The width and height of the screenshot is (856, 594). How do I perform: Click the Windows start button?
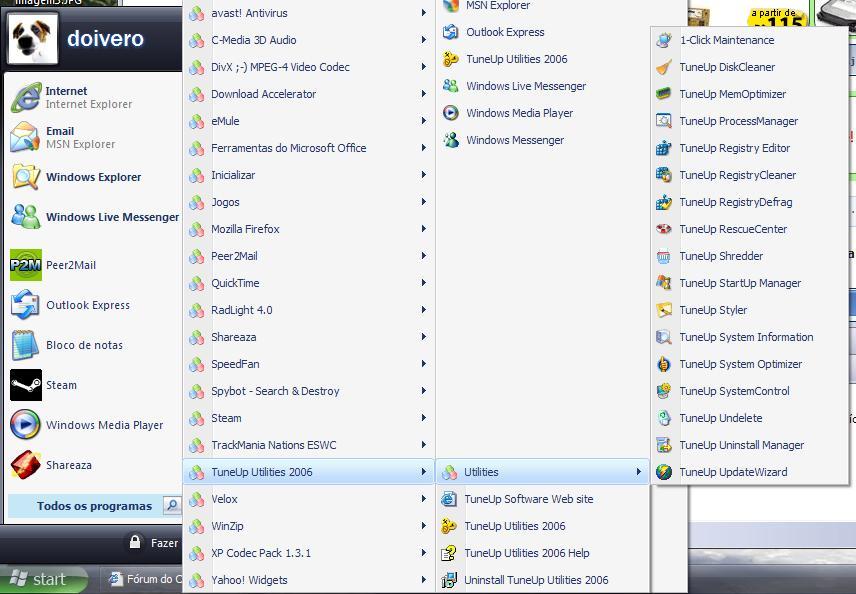click(x=44, y=579)
